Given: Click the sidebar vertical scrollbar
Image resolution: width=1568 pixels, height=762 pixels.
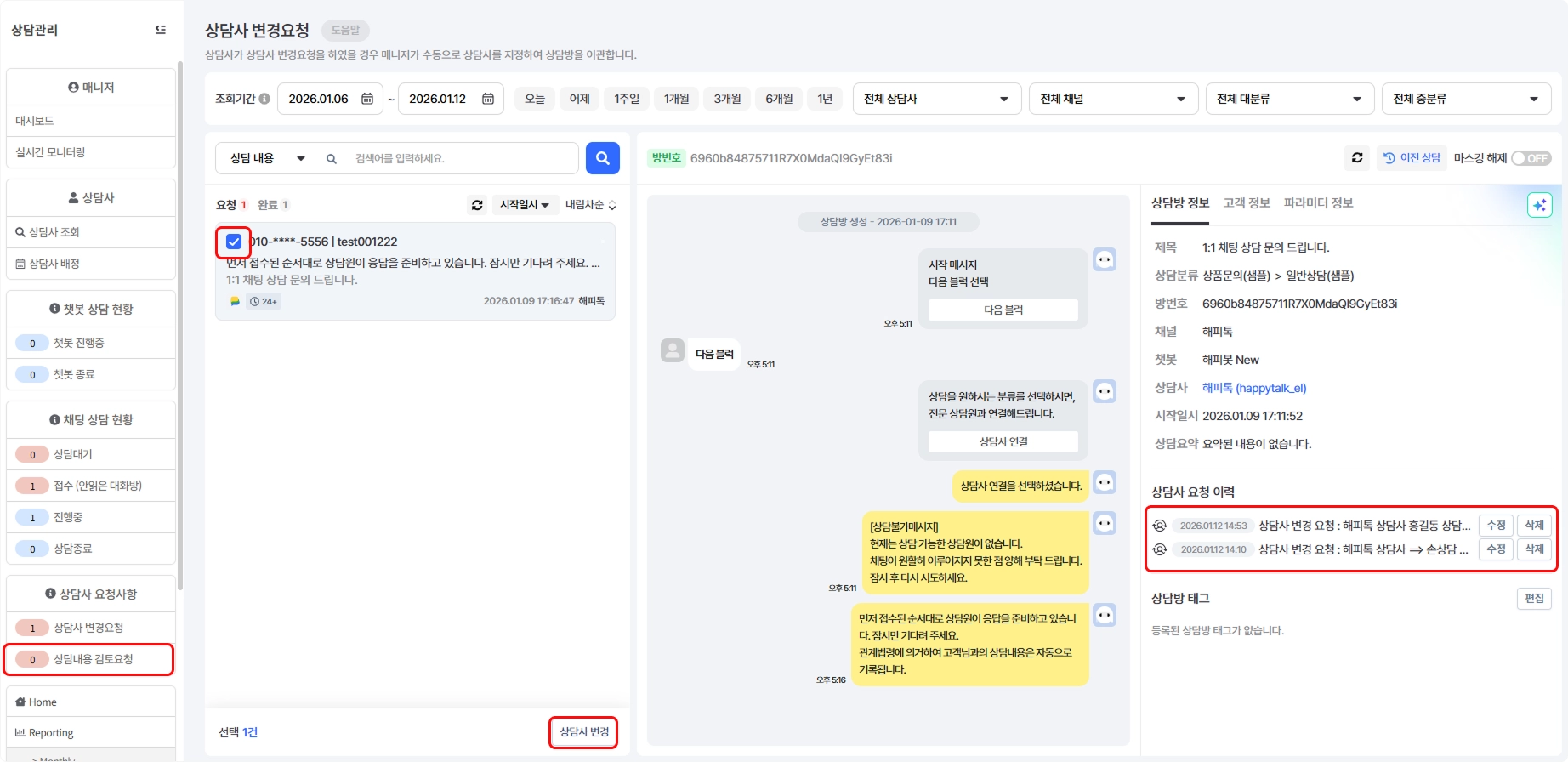Looking at the screenshot, I should tap(179, 326).
